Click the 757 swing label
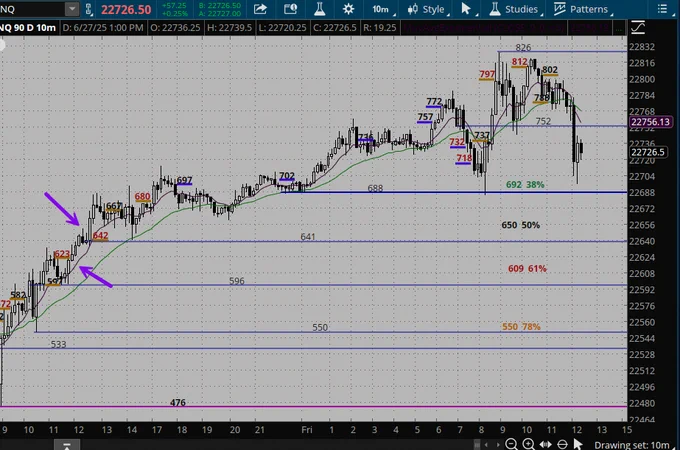The width and height of the screenshot is (680, 450). coord(425,117)
